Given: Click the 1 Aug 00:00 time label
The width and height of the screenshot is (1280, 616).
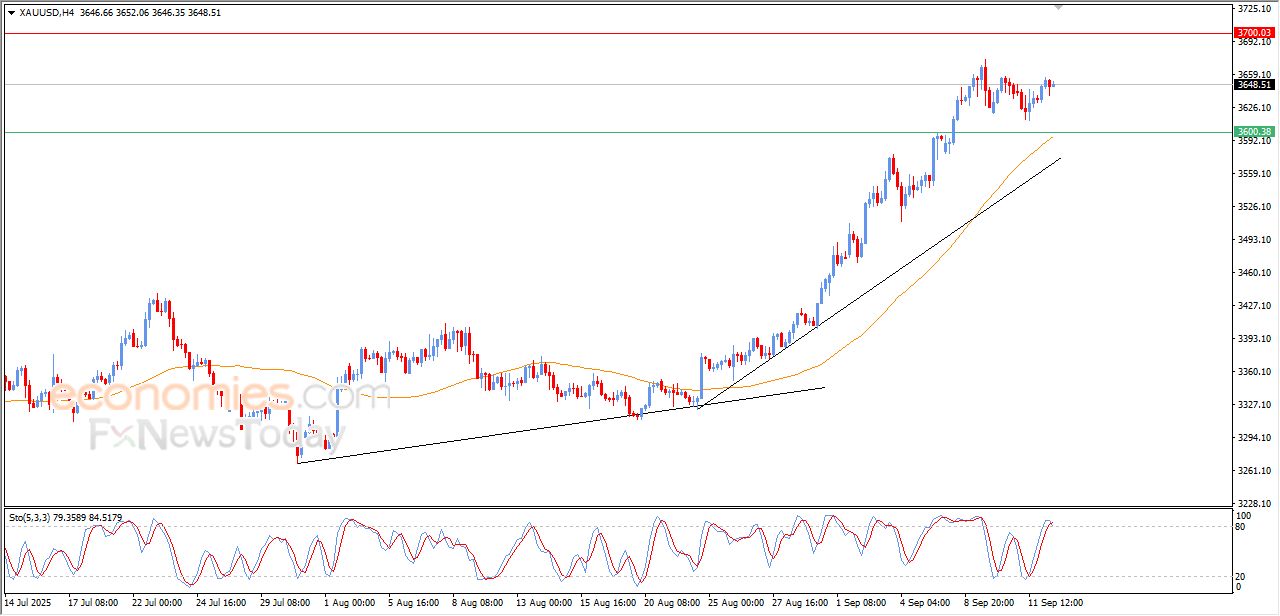Looking at the screenshot, I should (x=349, y=603).
